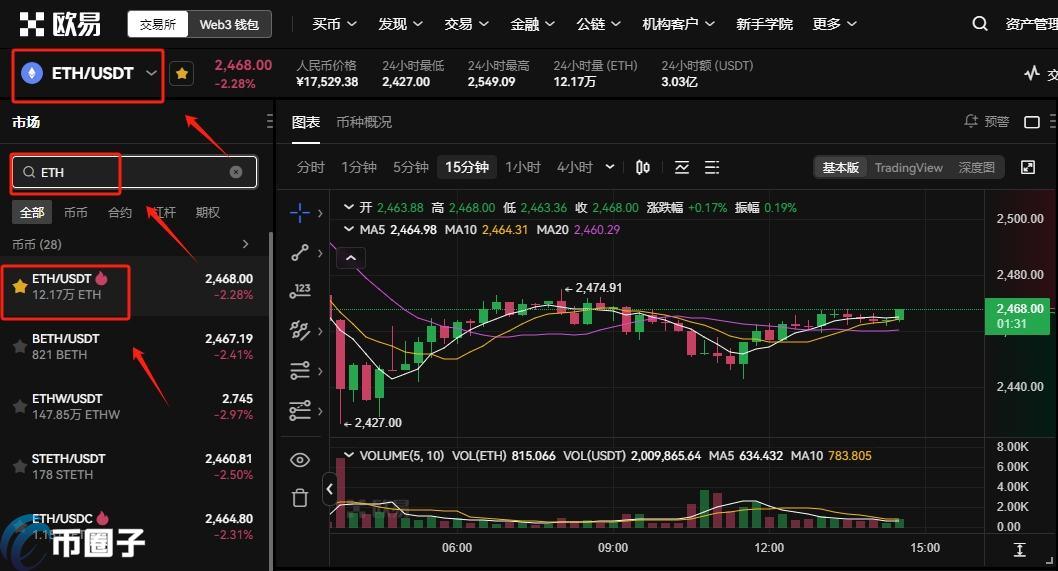Choose the 1分钟 timeframe
The image size is (1058, 571).
(359, 167)
